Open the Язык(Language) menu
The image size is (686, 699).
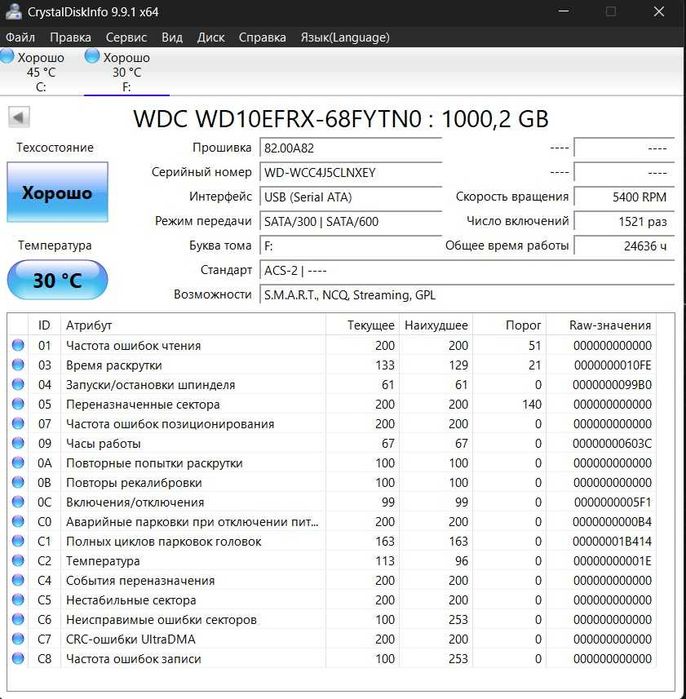tap(345, 37)
